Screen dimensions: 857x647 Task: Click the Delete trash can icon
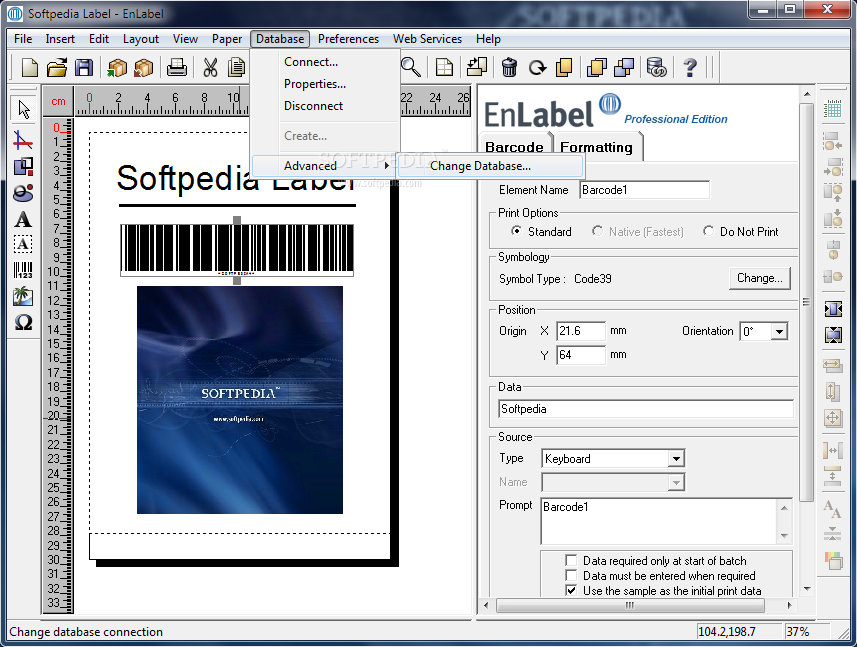coord(509,67)
